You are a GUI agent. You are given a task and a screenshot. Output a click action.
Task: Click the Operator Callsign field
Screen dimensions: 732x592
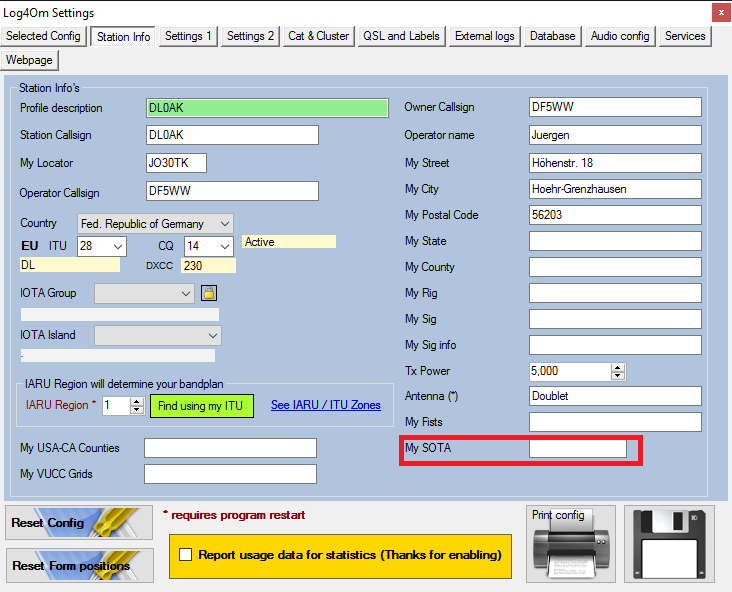[232, 191]
